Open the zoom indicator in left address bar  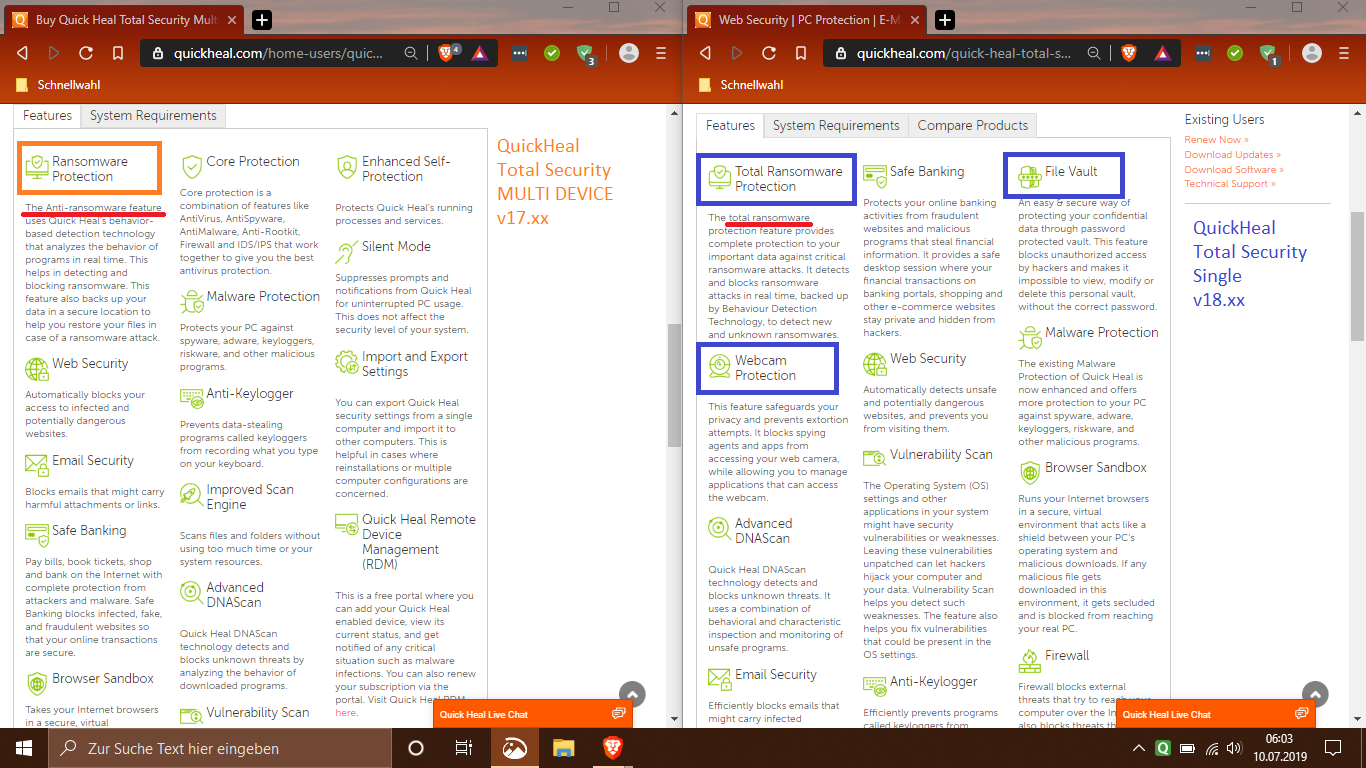tap(411, 53)
